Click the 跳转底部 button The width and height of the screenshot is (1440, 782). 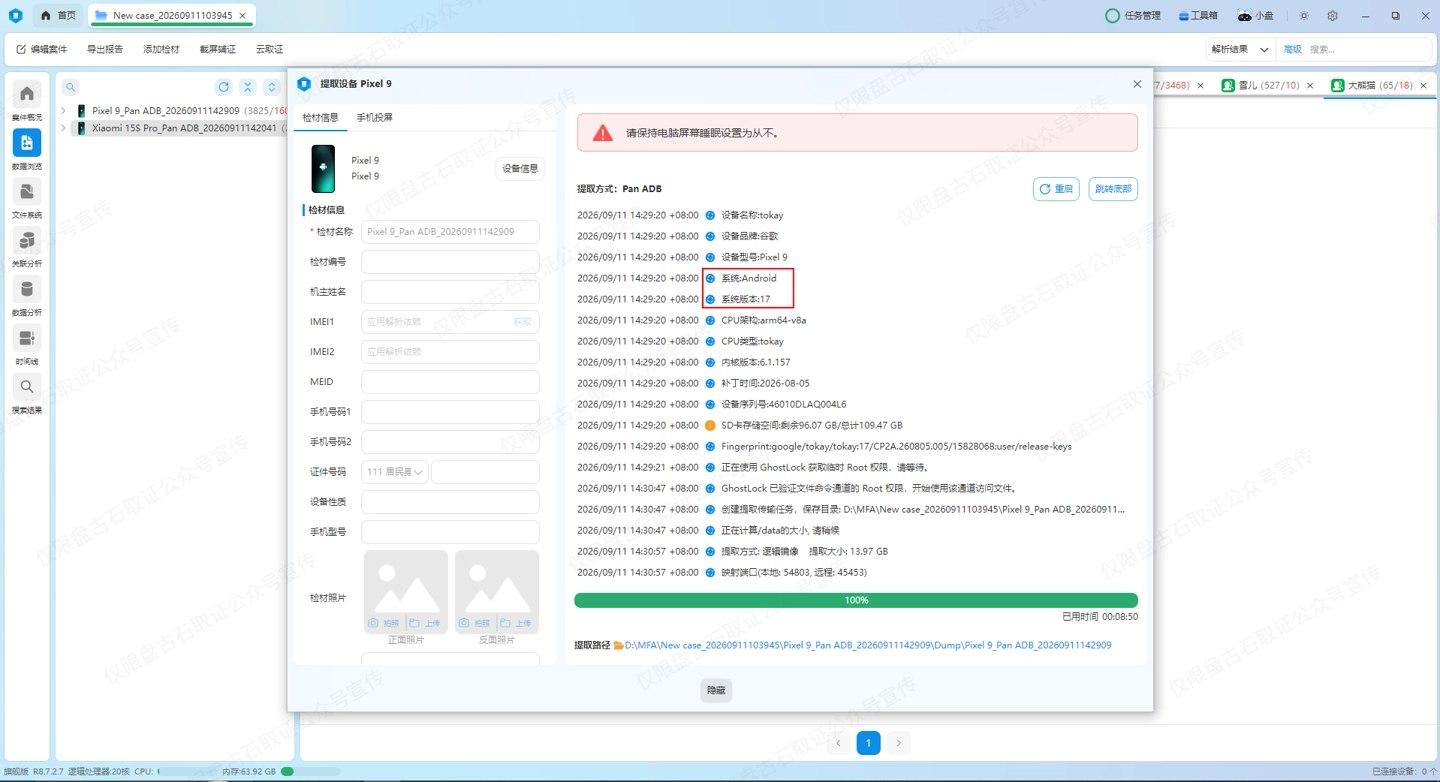[x=1113, y=189]
